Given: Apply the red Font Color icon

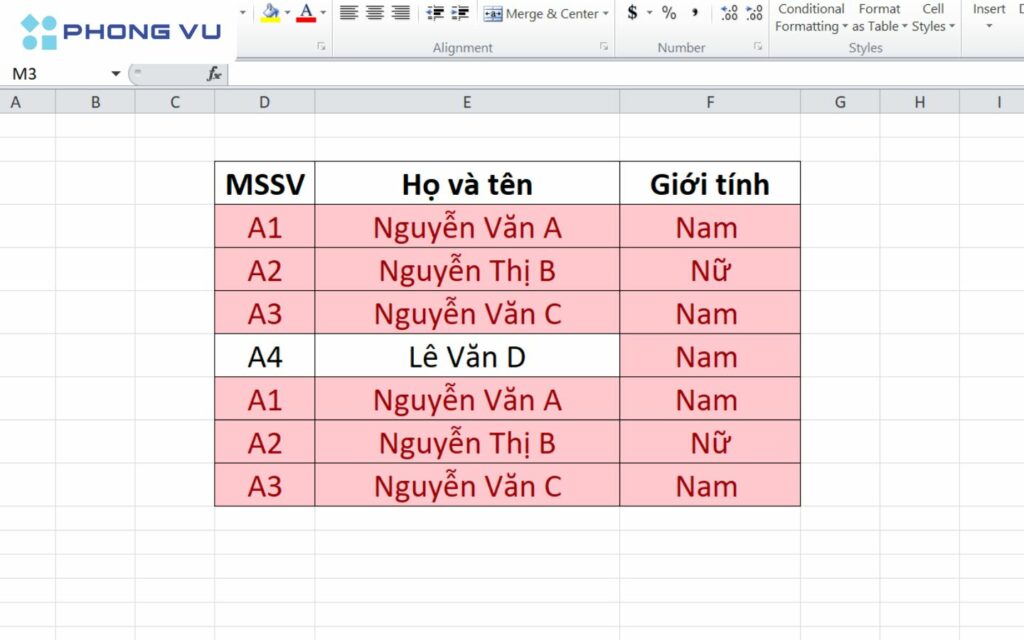Looking at the screenshot, I should tap(305, 13).
